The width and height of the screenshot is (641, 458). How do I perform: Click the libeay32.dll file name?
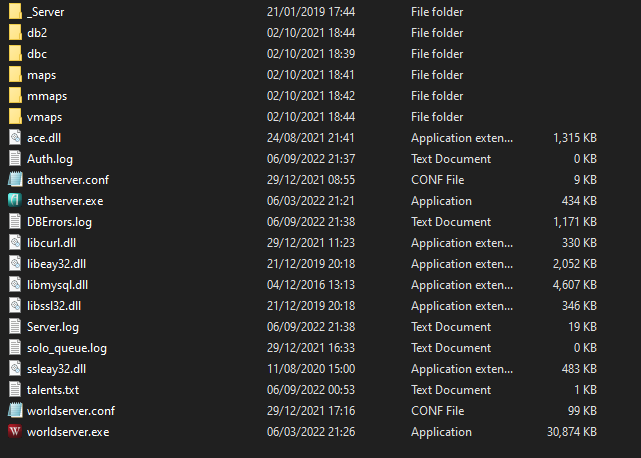(56, 264)
